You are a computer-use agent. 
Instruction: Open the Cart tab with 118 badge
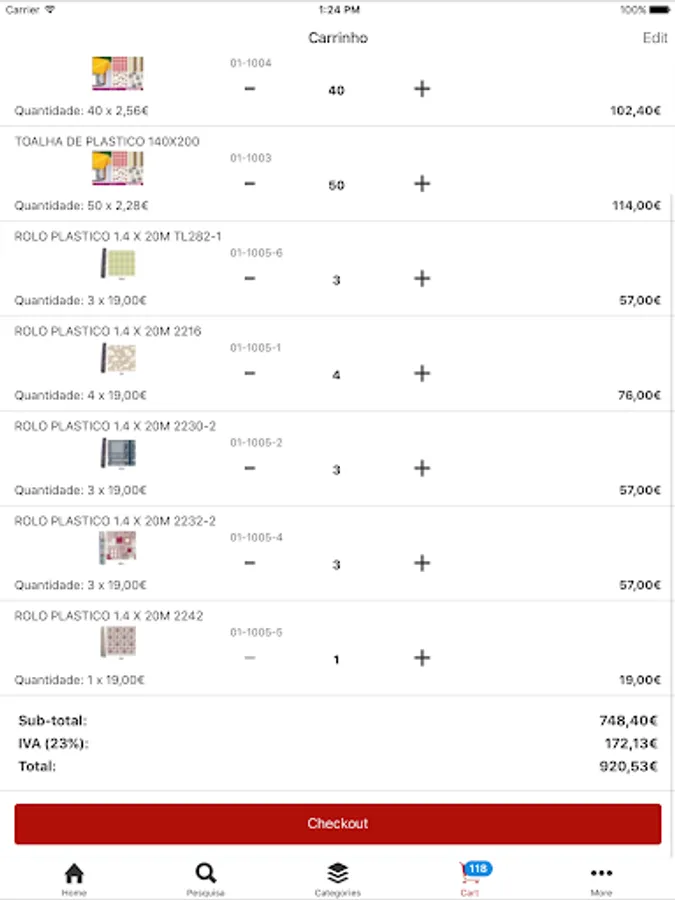coord(470,877)
